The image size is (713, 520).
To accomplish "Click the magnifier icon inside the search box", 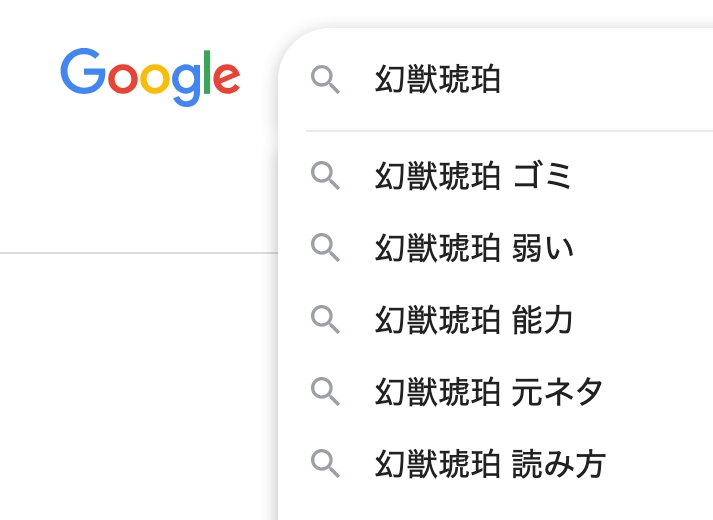I will 326,80.
